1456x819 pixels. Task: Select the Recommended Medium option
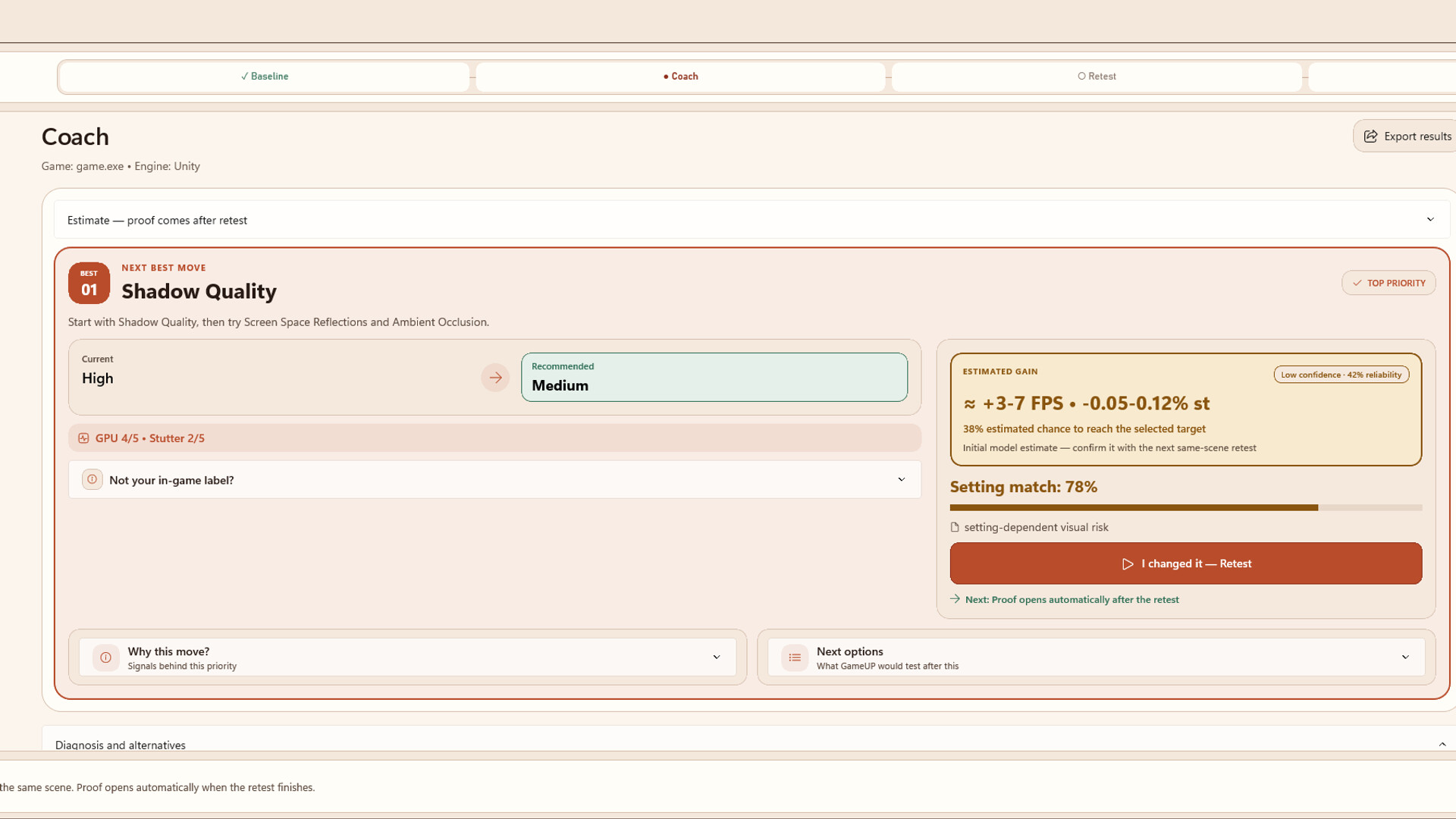click(x=714, y=377)
